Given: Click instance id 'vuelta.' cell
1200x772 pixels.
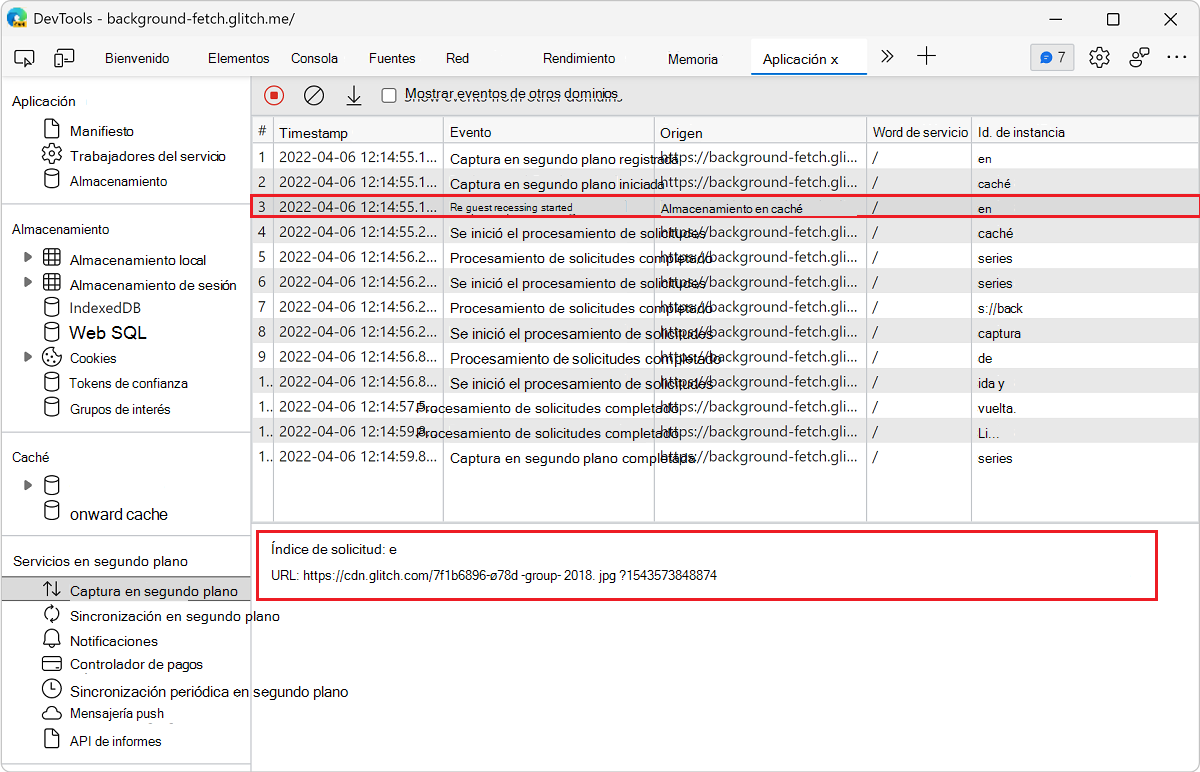Looking at the screenshot, I should [x=996, y=408].
